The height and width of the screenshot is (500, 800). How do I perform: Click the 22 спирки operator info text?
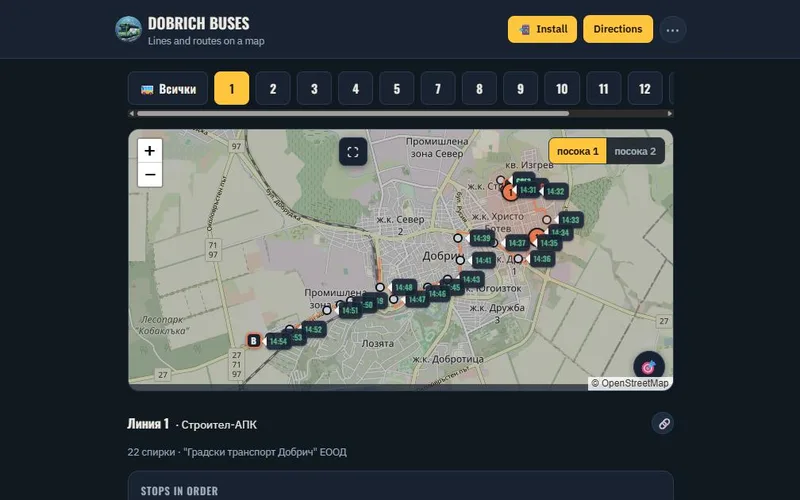[x=237, y=452]
